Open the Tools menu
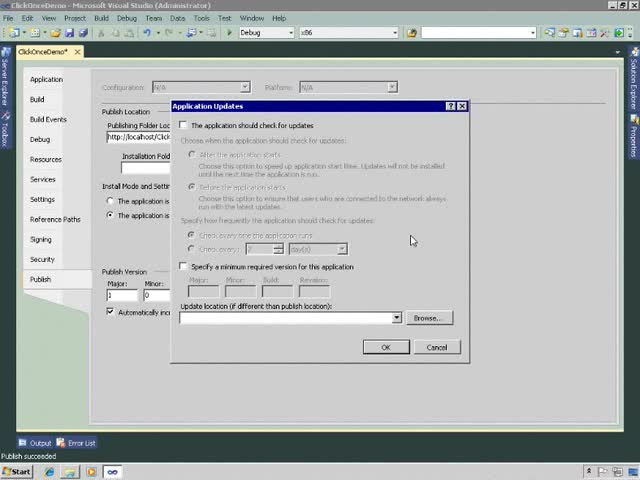 coord(201,18)
